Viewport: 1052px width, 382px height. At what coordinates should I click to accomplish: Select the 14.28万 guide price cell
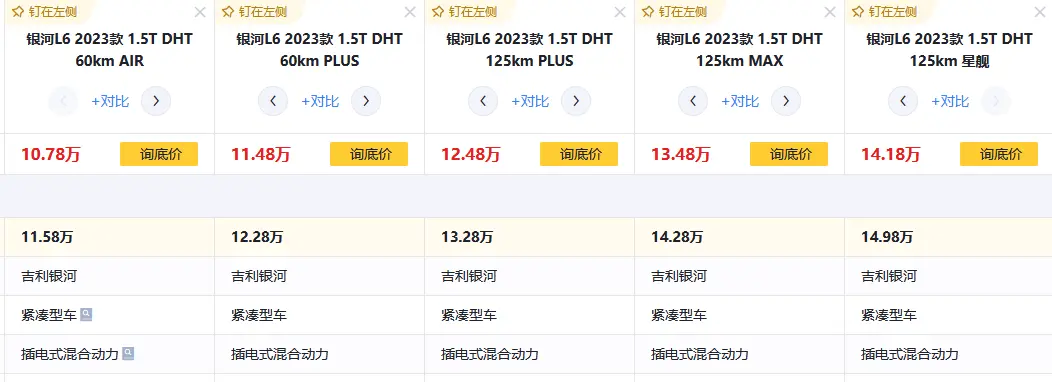click(739, 237)
